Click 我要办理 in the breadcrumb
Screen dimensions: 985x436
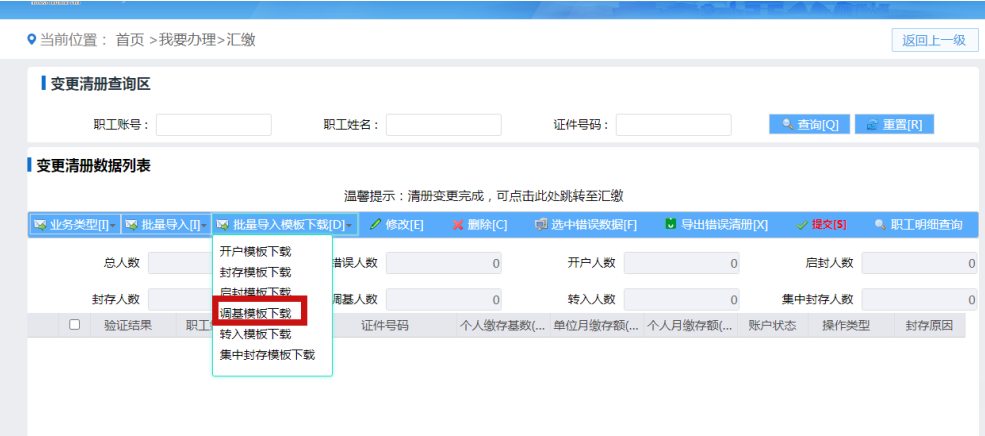(x=187, y=40)
